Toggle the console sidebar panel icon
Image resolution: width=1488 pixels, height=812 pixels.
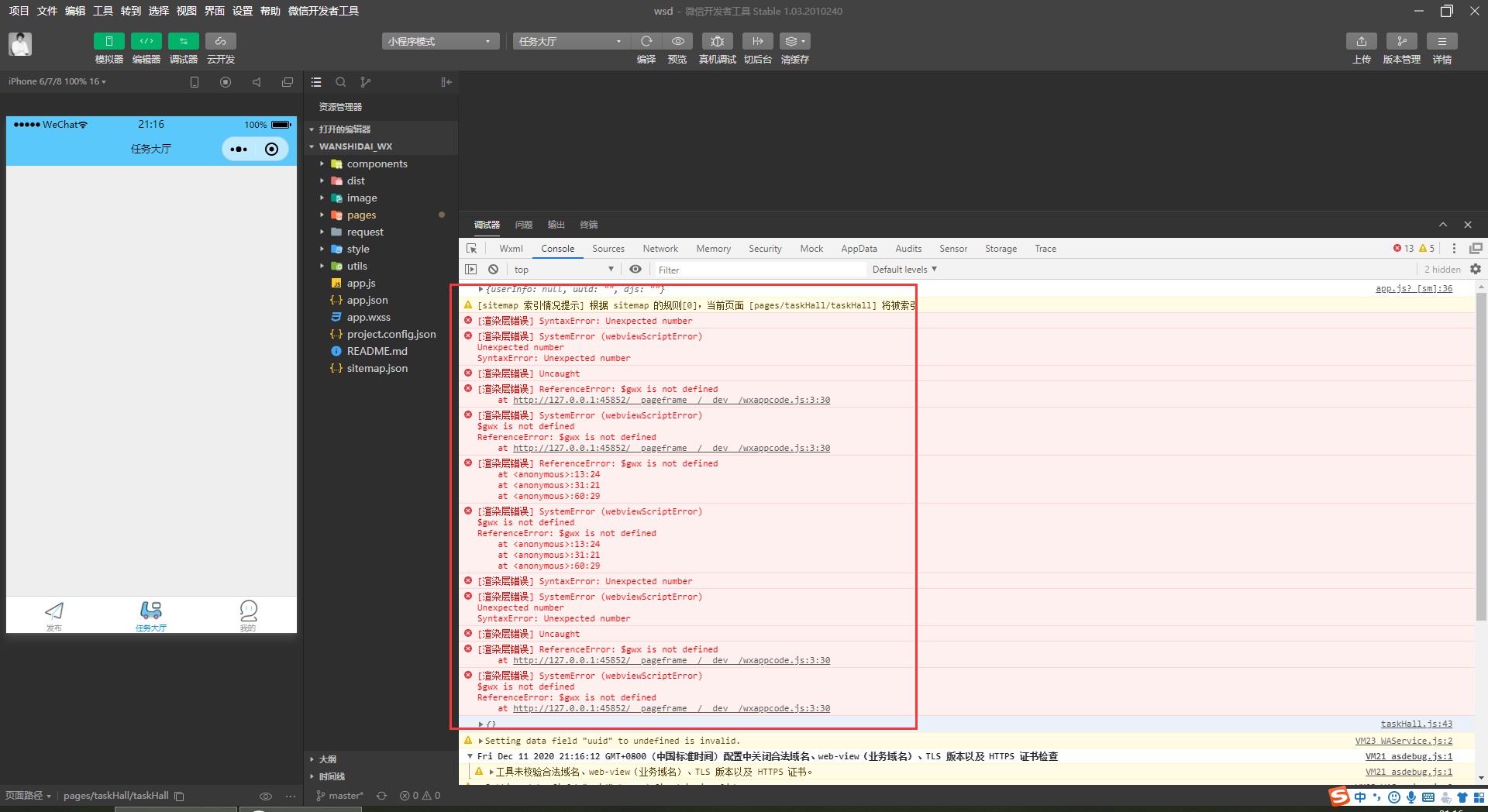pos(471,270)
